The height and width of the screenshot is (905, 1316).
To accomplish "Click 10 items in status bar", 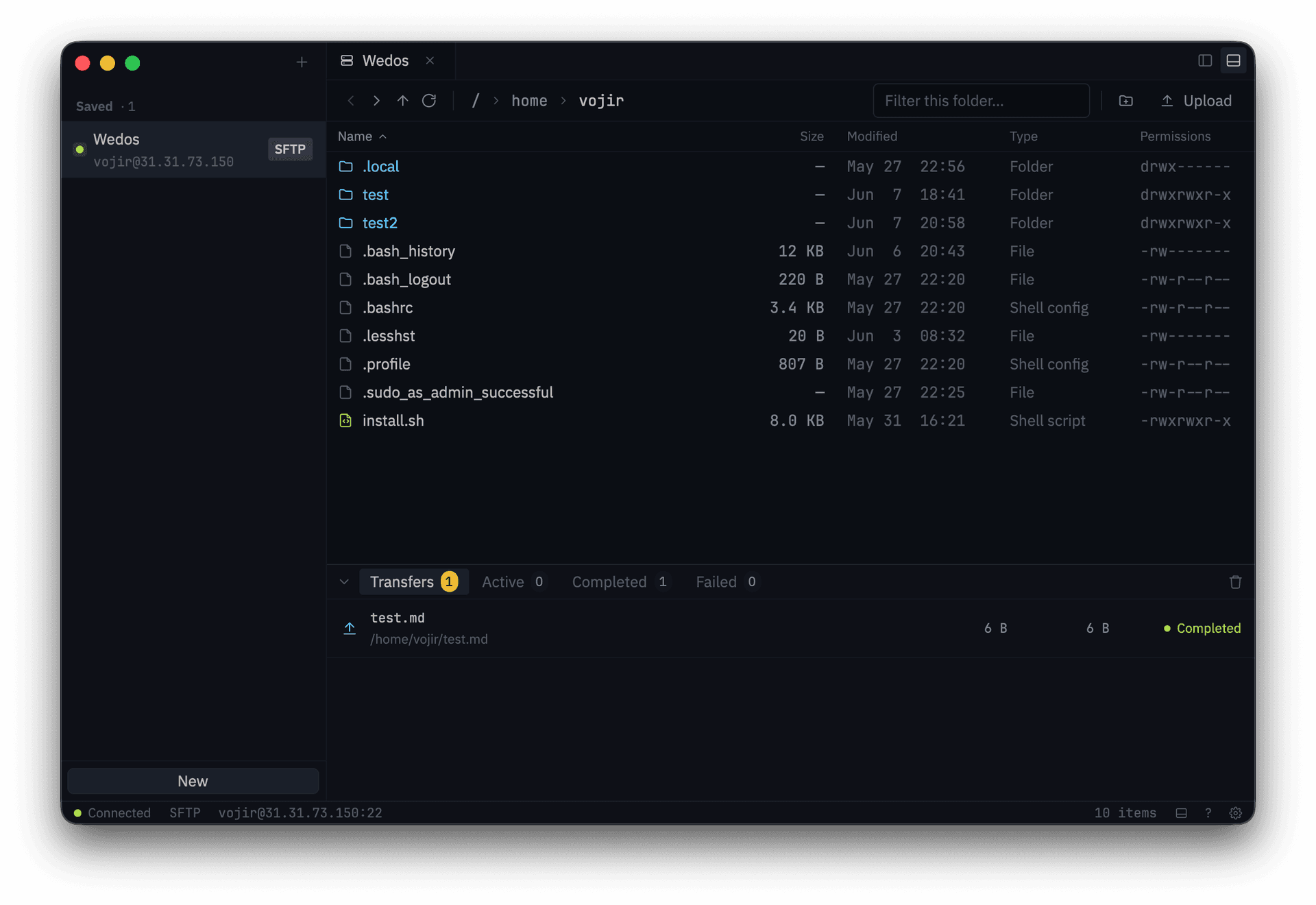I will pos(1125,813).
